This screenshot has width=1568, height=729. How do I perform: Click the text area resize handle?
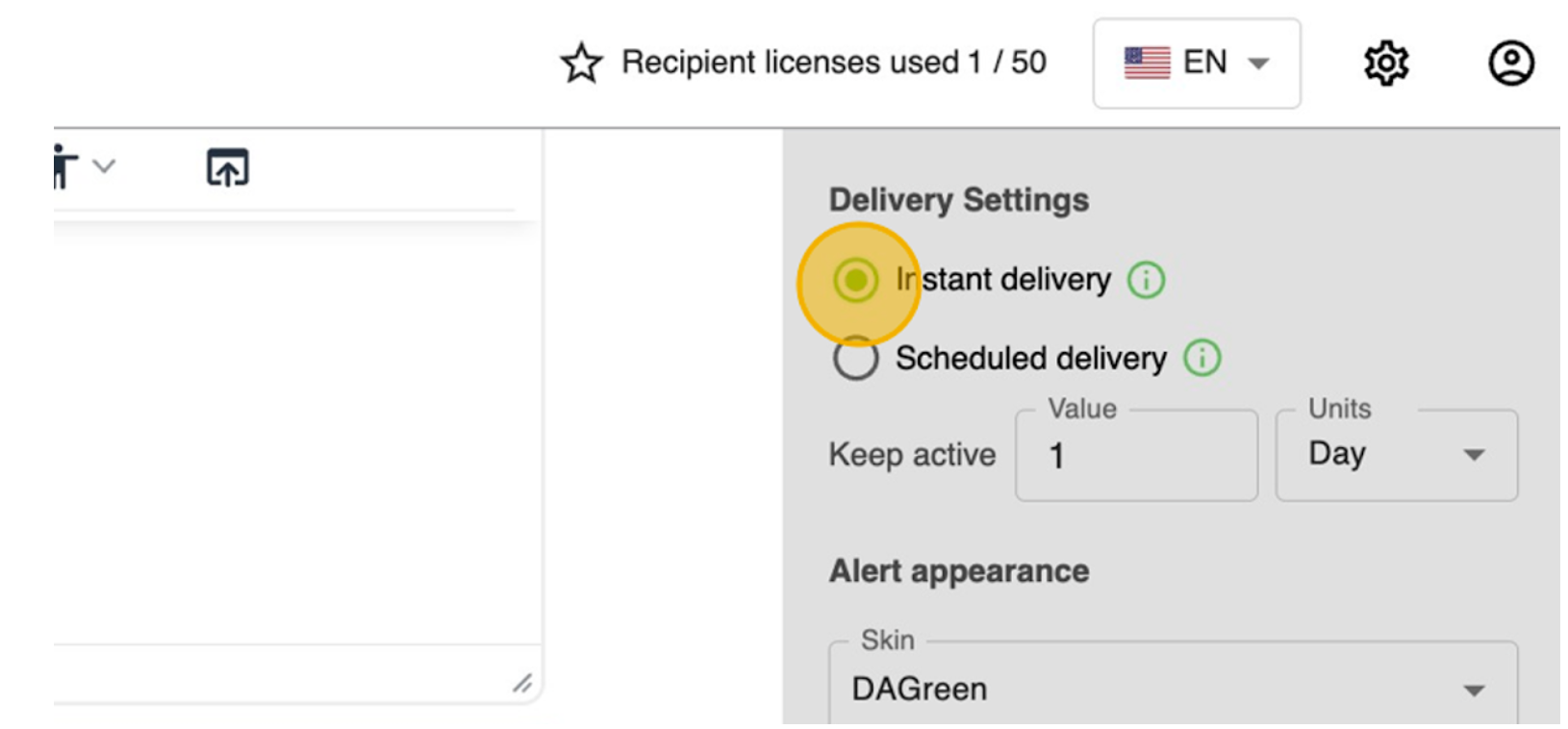[x=522, y=683]
